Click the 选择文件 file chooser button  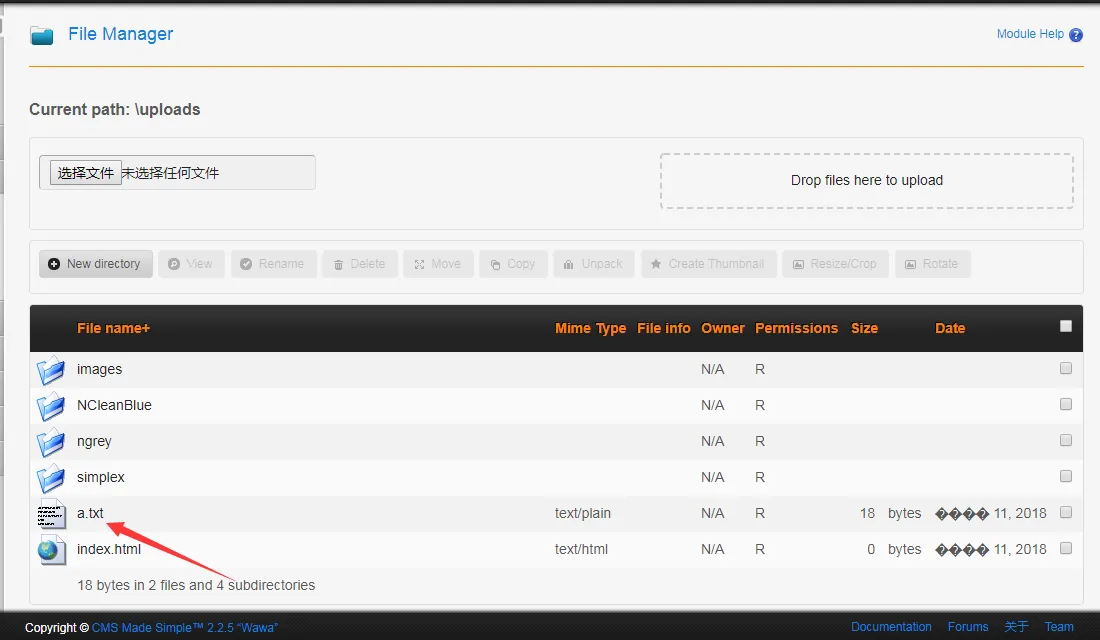(86, 173)
